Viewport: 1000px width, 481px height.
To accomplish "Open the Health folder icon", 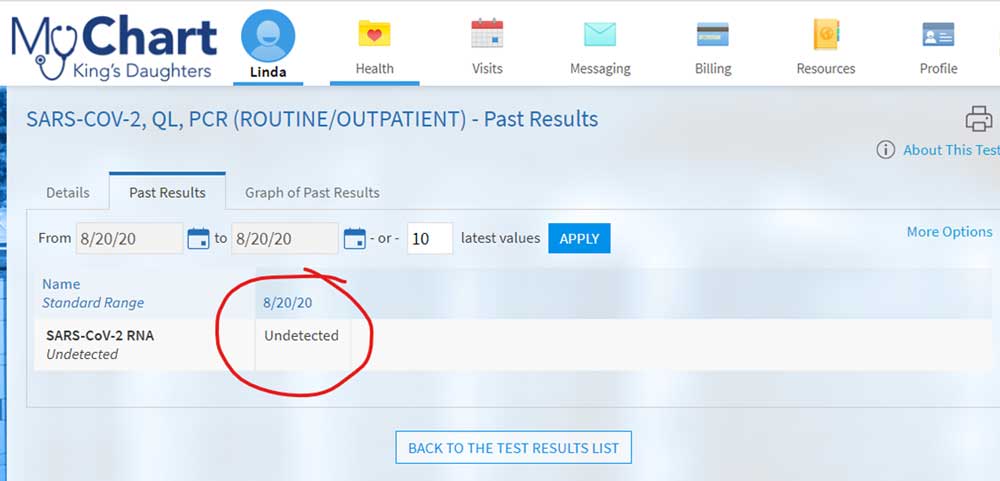I will coord(374,34).
